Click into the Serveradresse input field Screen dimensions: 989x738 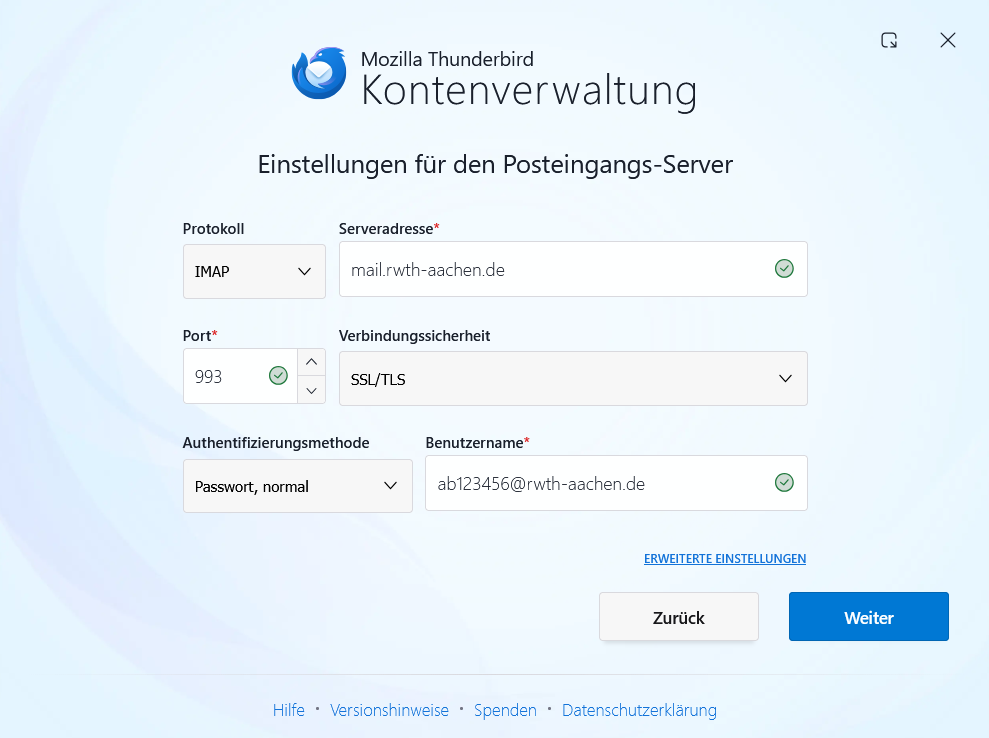pos(573,269)
